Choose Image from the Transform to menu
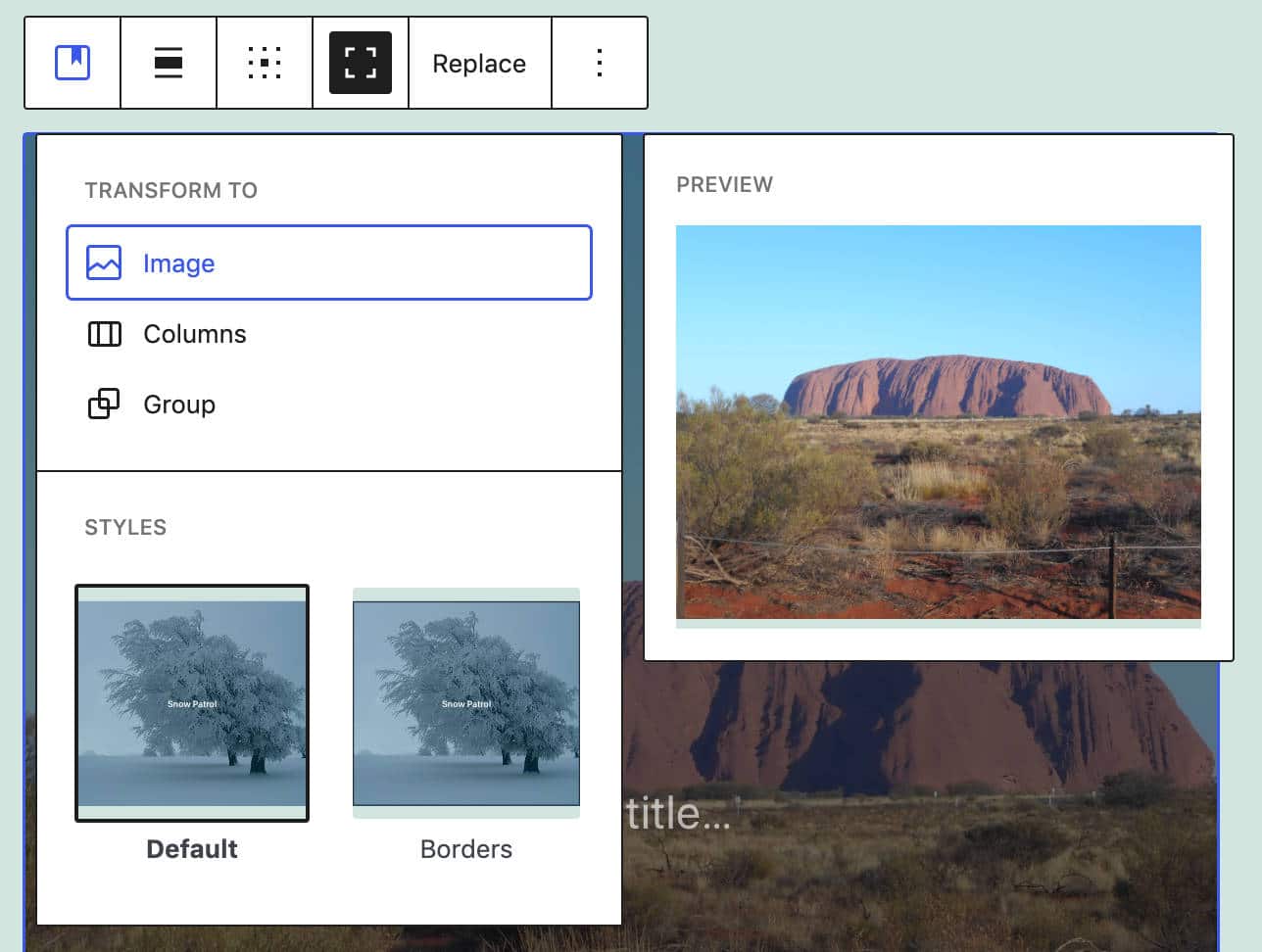Screen dimensions: 1262x952 click(x=179, y=262)
